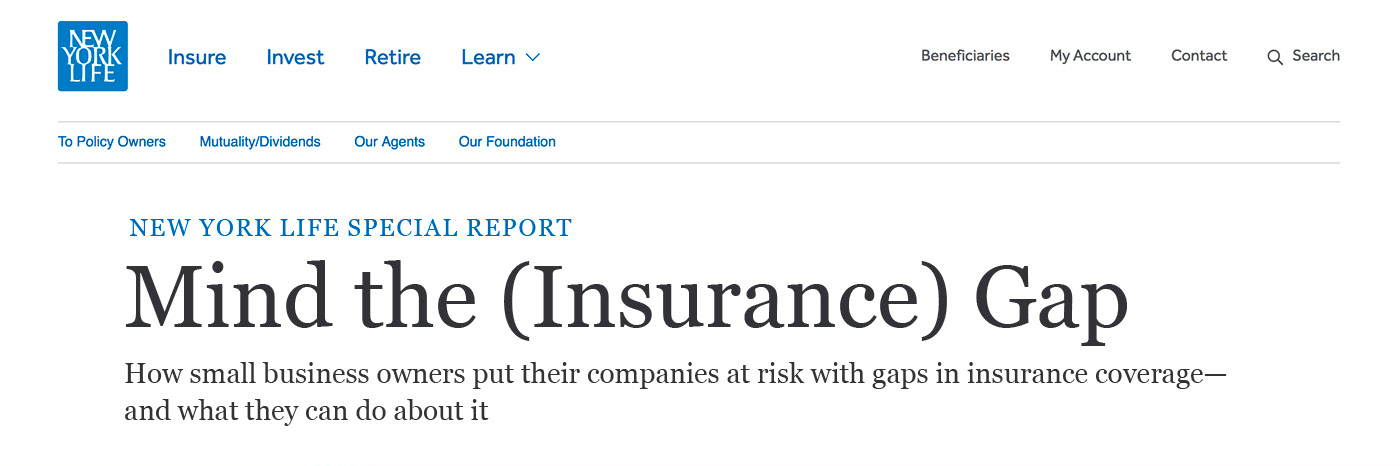The width and height of the screenshot is (1400, 466).
Task: Expand the Learn chevron arrow
Action: pyautogui.click(x=533, y=58)
